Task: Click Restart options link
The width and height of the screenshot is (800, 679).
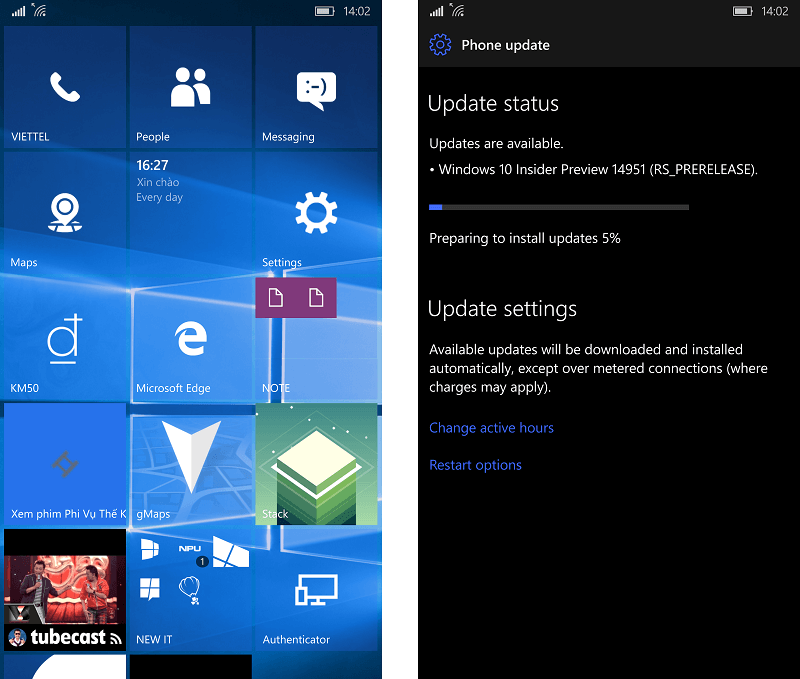Action: click(x=475, y=465)
